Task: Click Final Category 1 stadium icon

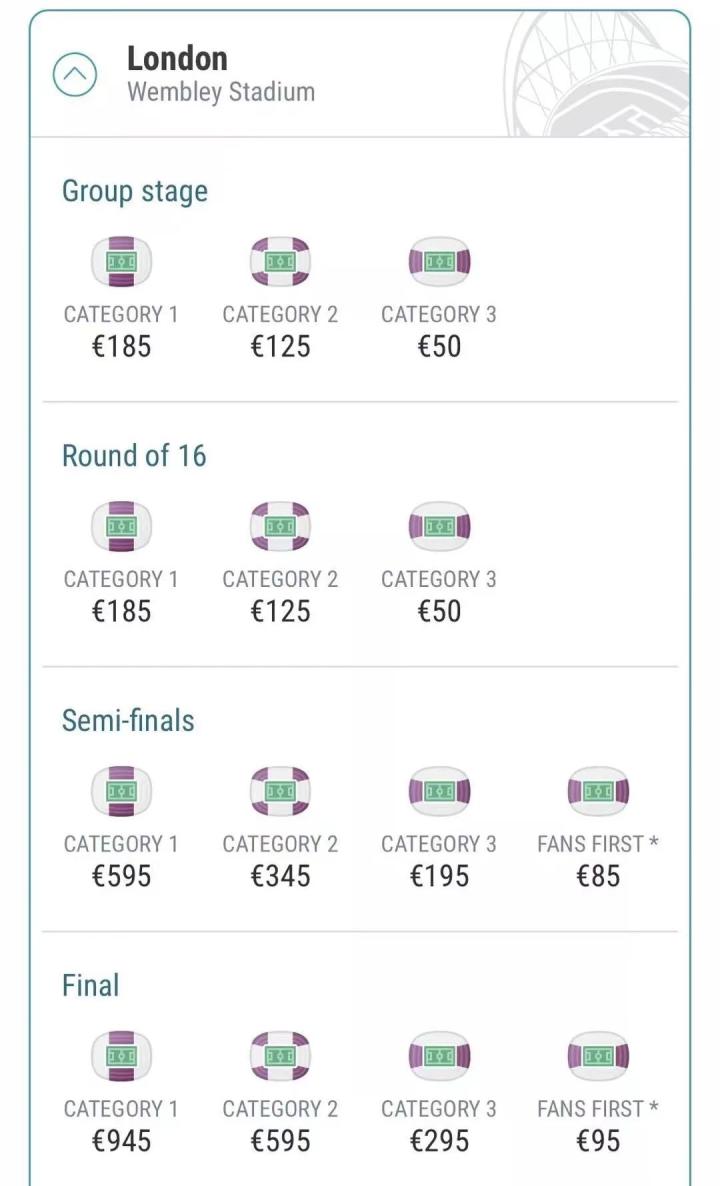Action: pos(121,1057)
